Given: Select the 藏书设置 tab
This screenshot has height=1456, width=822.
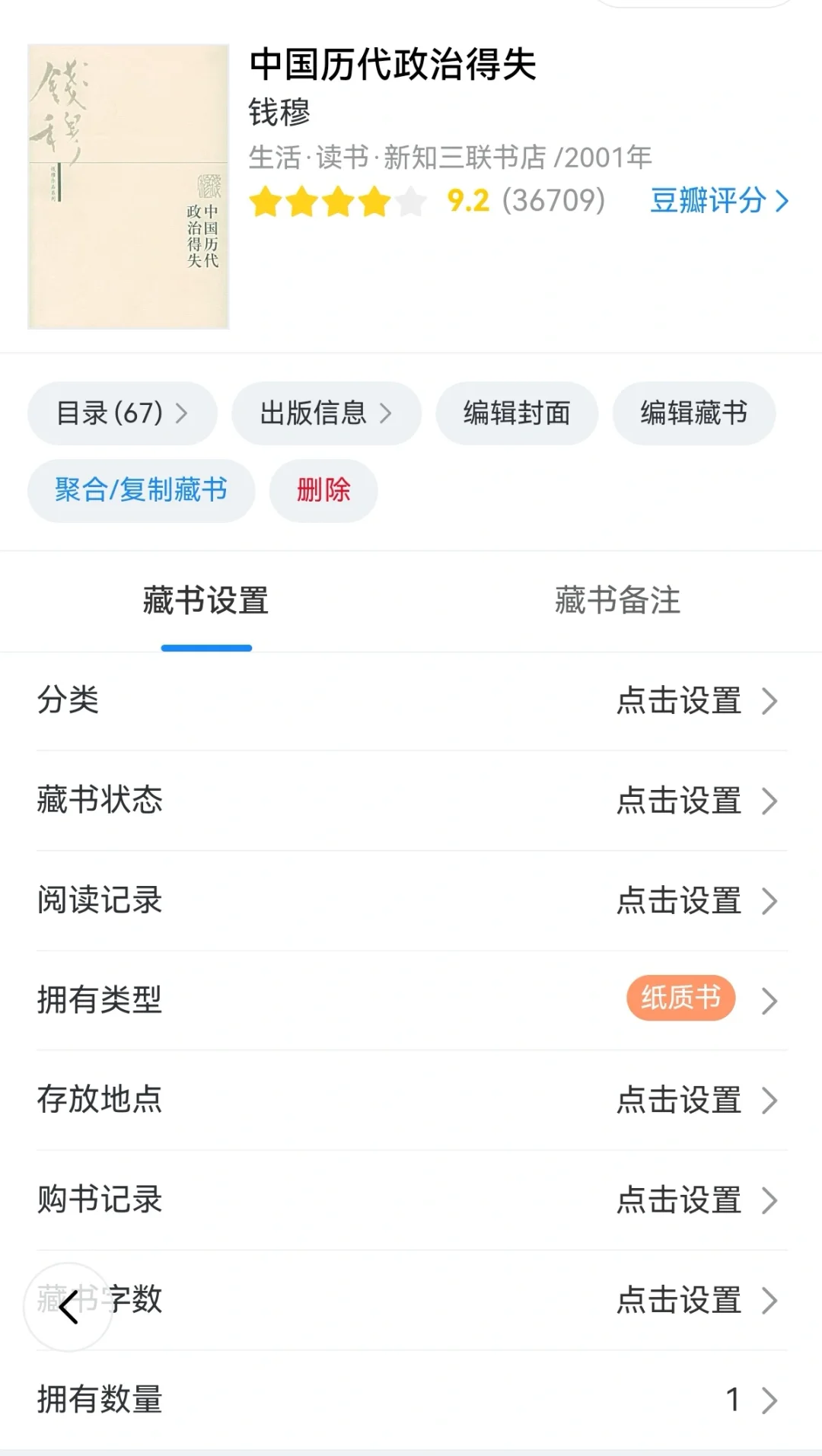Looking at the screenshot, I should pos(205,601).
